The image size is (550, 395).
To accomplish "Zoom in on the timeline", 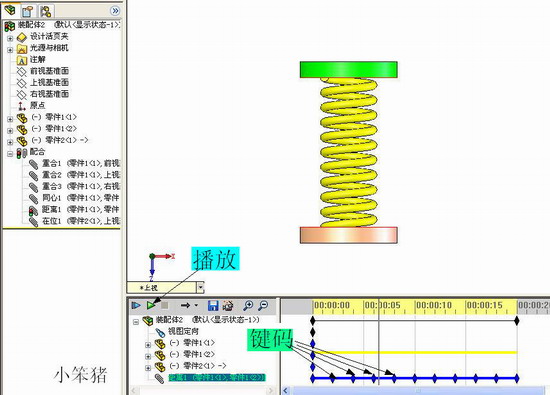I will [x=248, y=306].
